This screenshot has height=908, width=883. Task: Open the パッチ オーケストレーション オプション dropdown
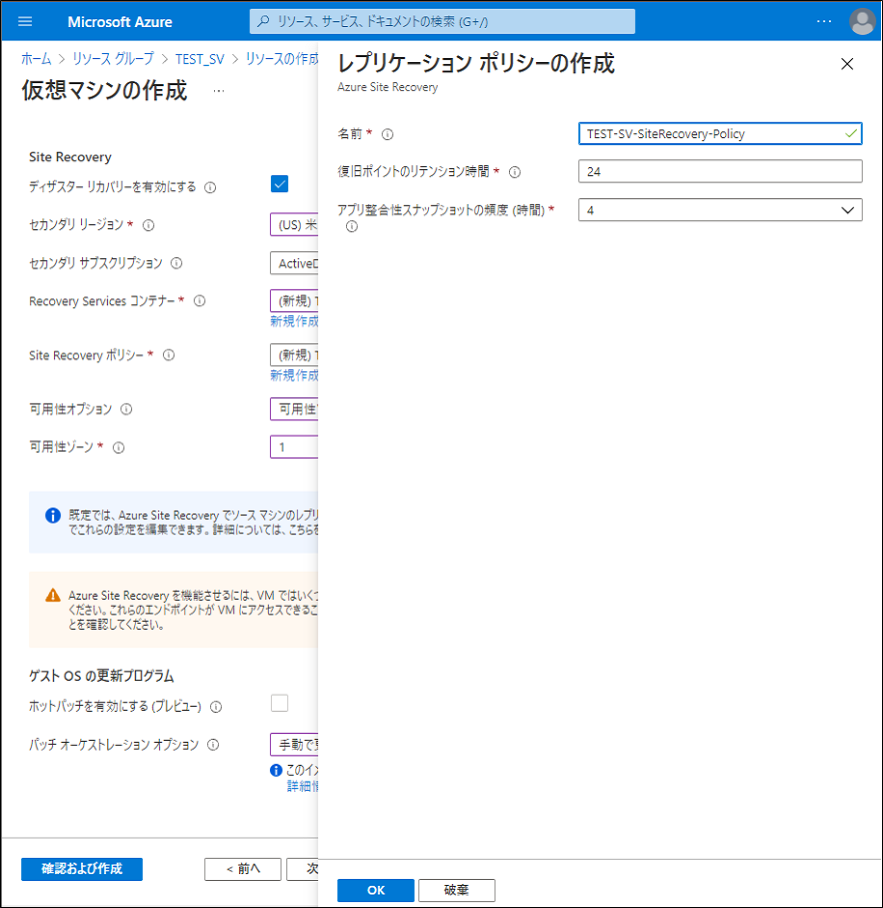click(294, 745)
